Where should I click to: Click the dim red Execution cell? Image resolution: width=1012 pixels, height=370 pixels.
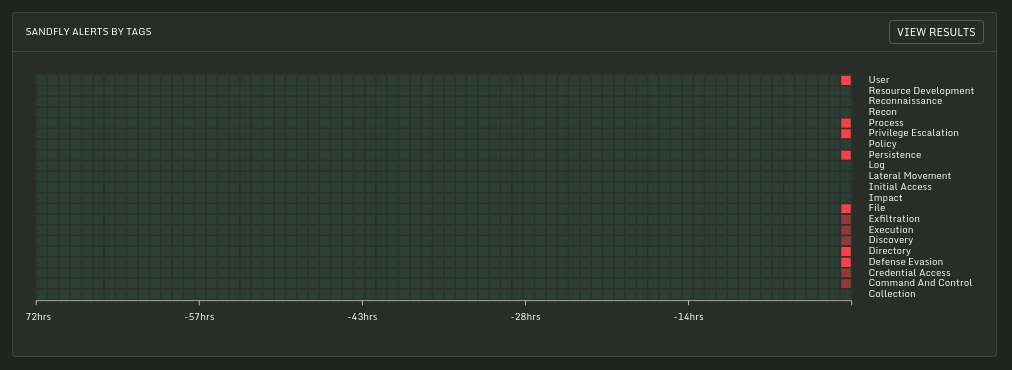[846, 230]
